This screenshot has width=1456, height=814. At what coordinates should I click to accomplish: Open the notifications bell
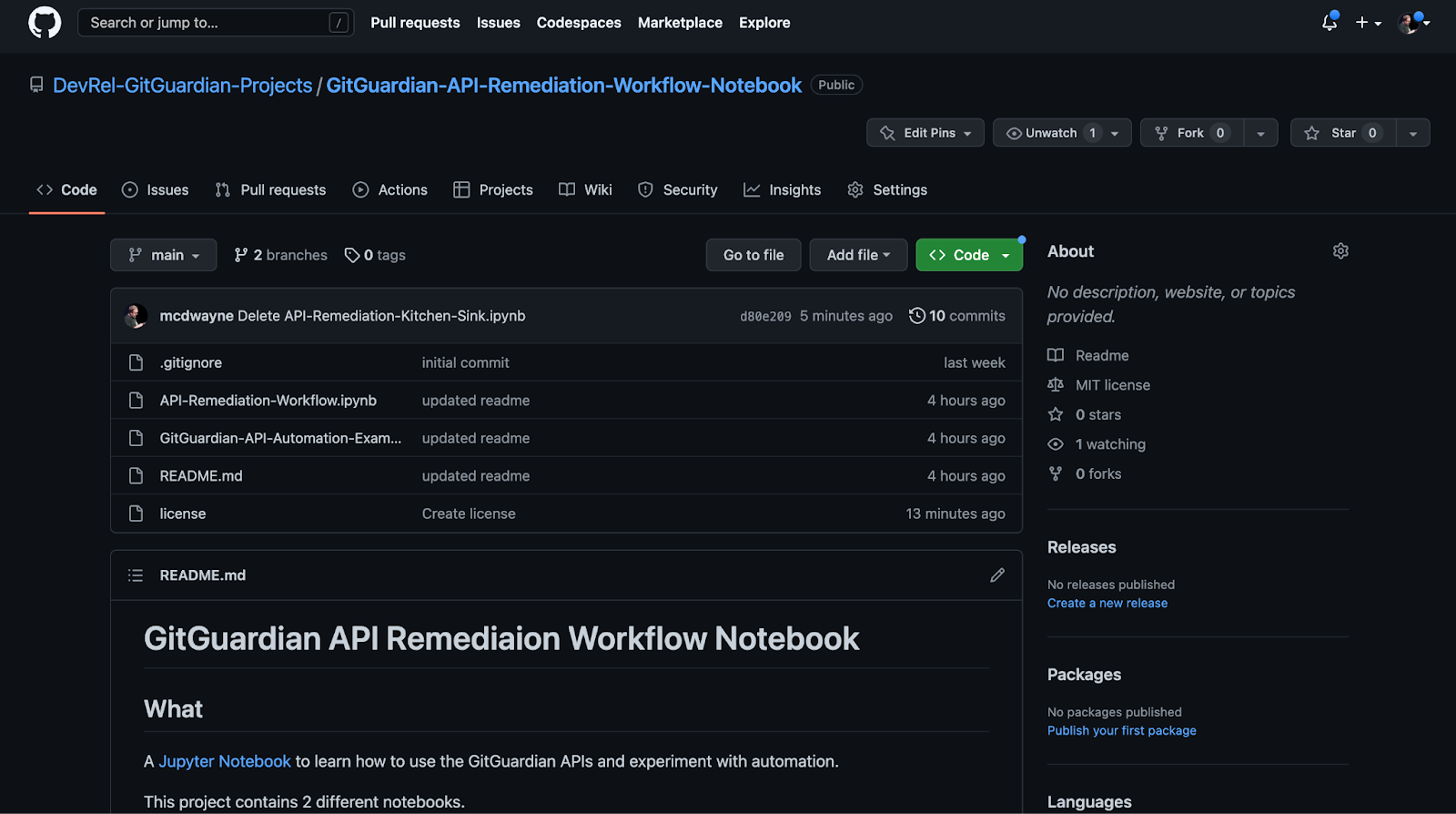(x=1330, y=22)
